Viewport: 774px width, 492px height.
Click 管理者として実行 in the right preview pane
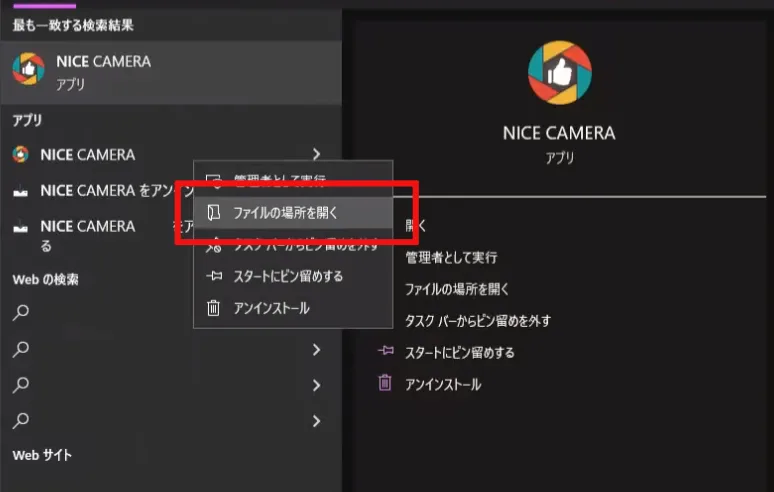tap(451, 257)
